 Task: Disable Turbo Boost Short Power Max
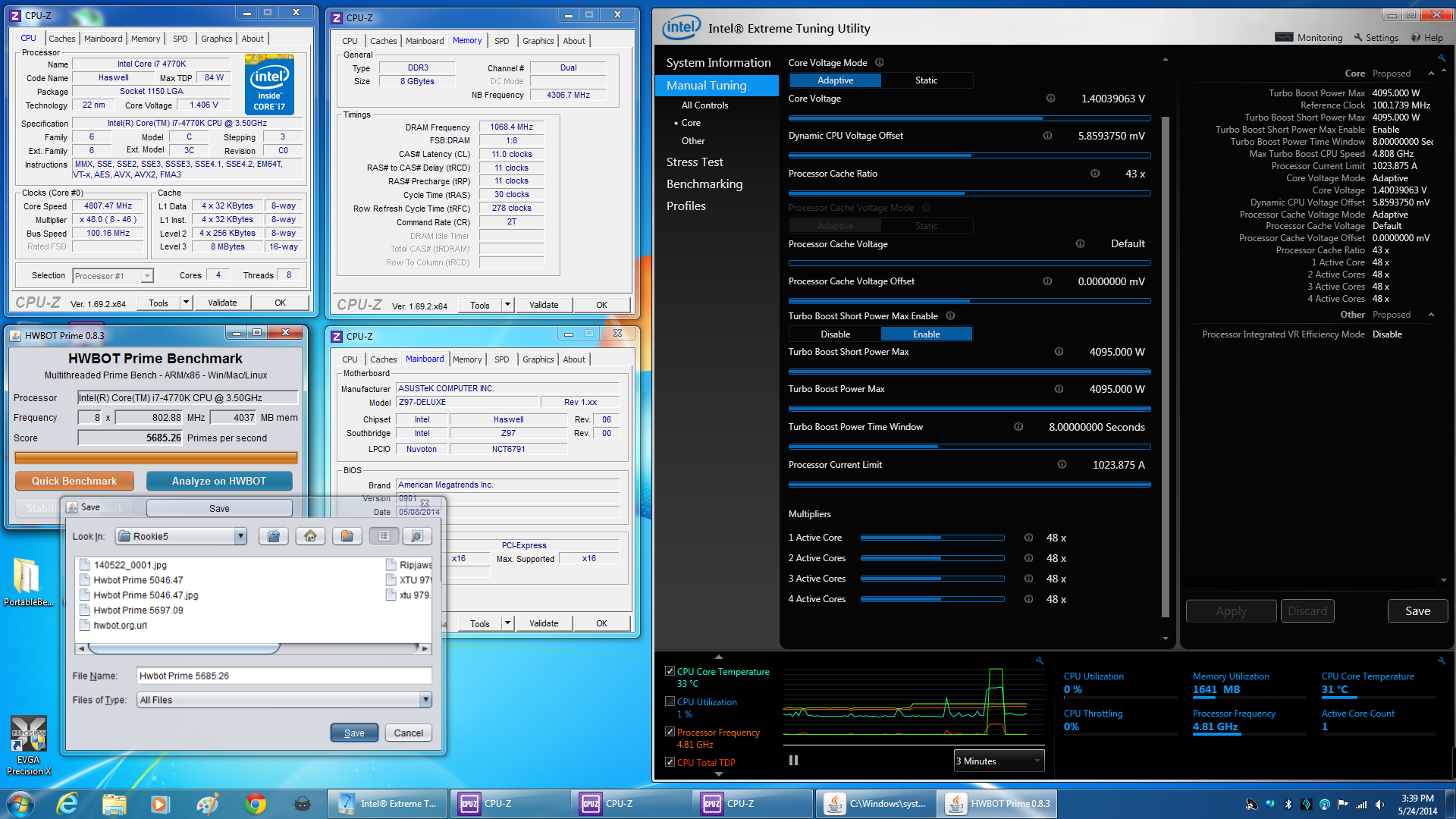tap(835, 334)
